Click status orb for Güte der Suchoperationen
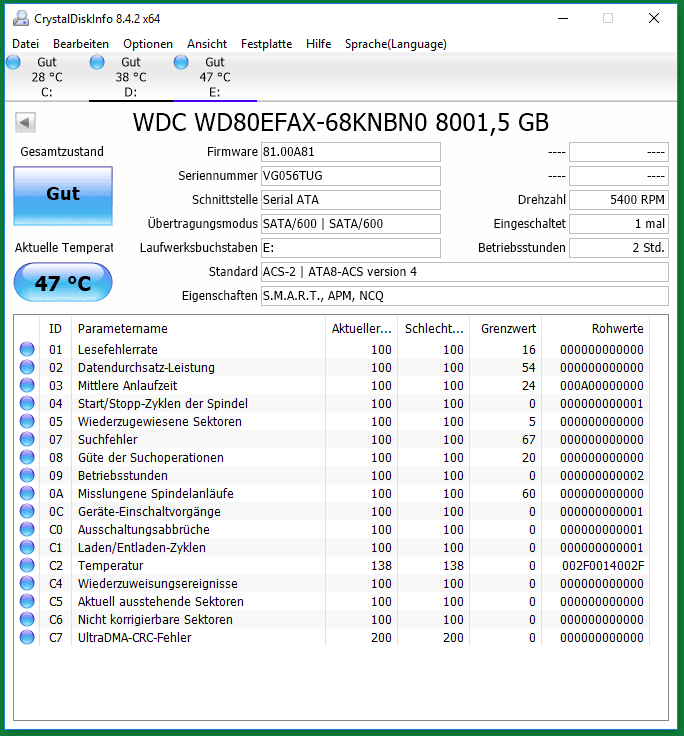 click(x=27, y=457)
